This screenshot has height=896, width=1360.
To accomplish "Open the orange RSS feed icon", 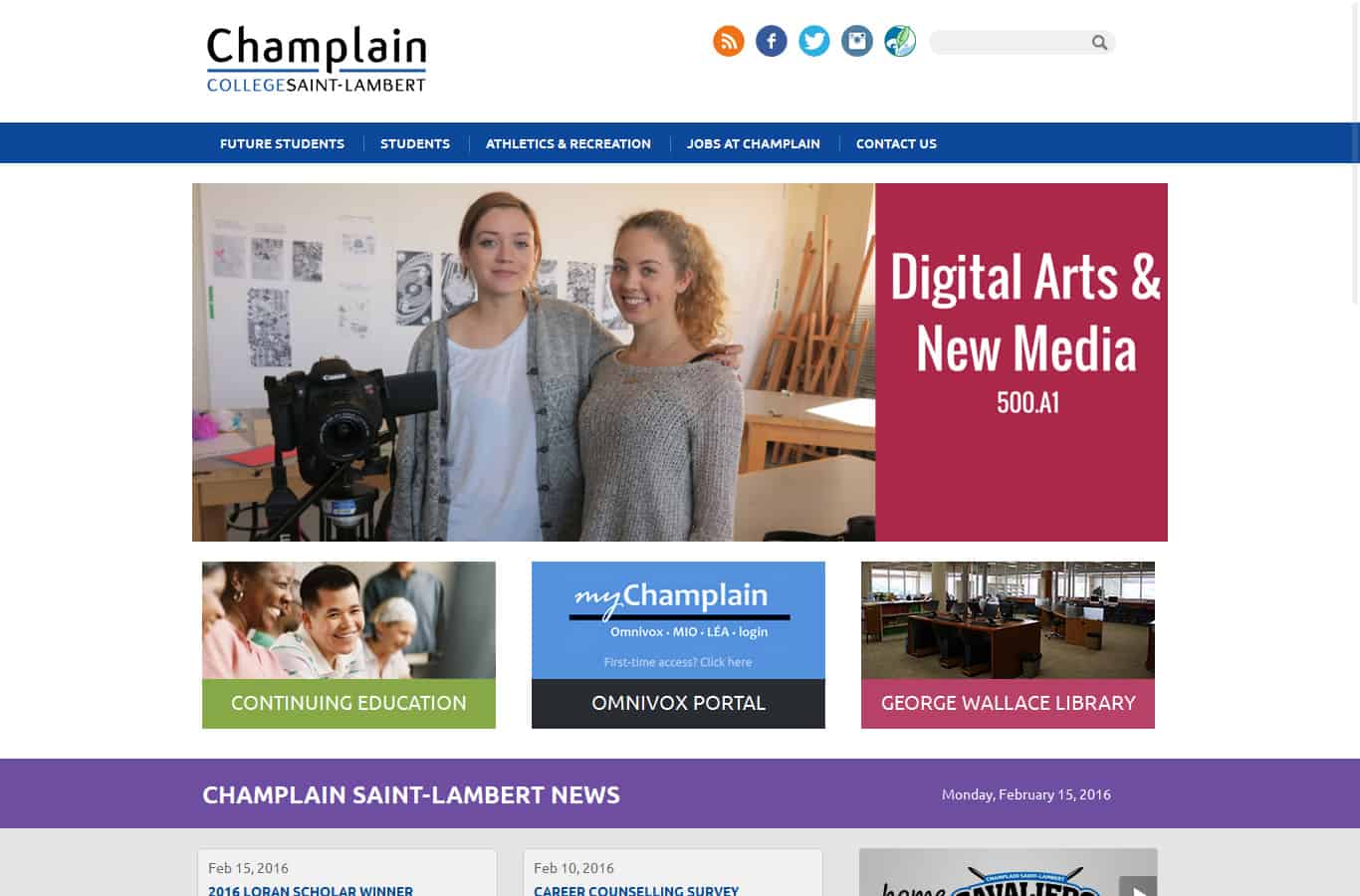I will 729,41.
